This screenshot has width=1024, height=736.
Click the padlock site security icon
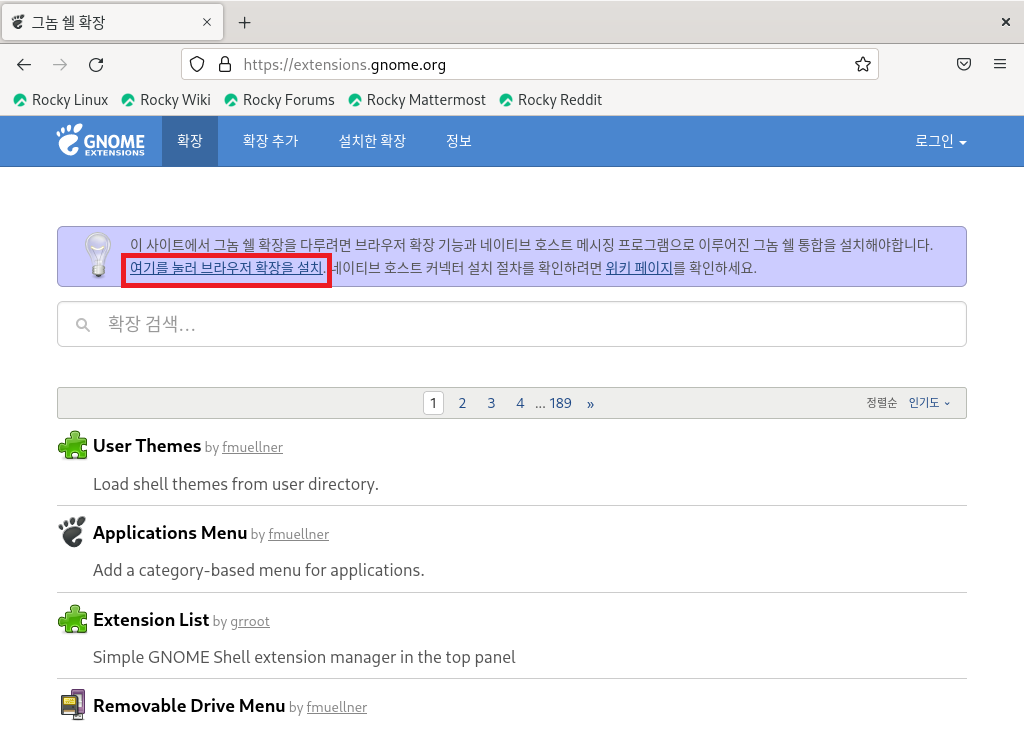225,64
